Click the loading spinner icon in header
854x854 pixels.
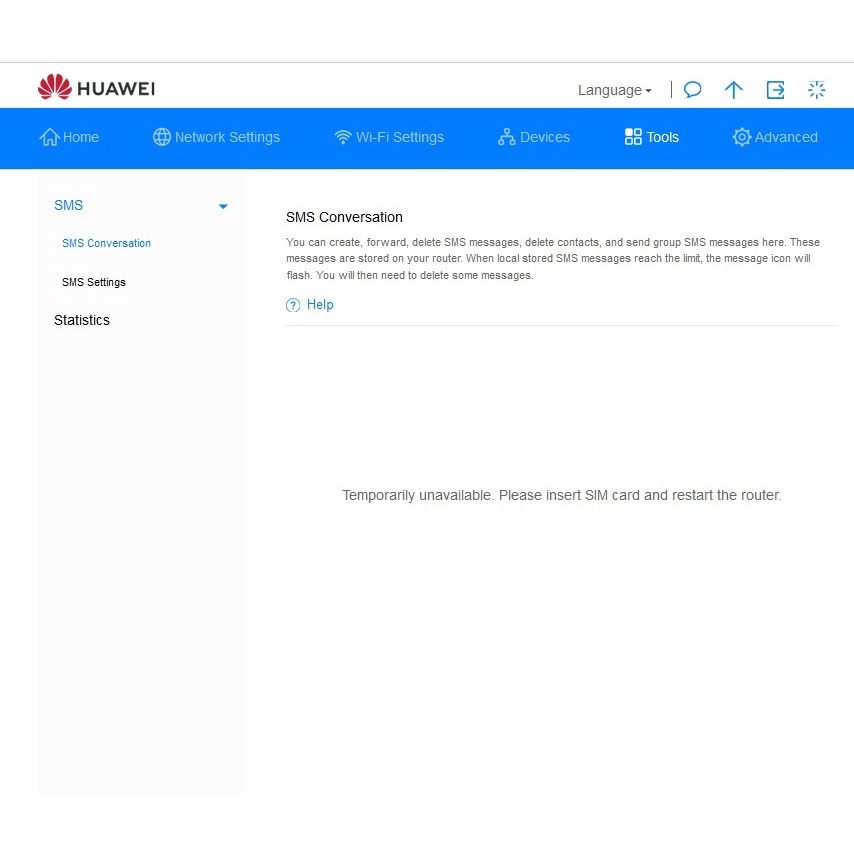pyautogui.click(x=817, y=90)
